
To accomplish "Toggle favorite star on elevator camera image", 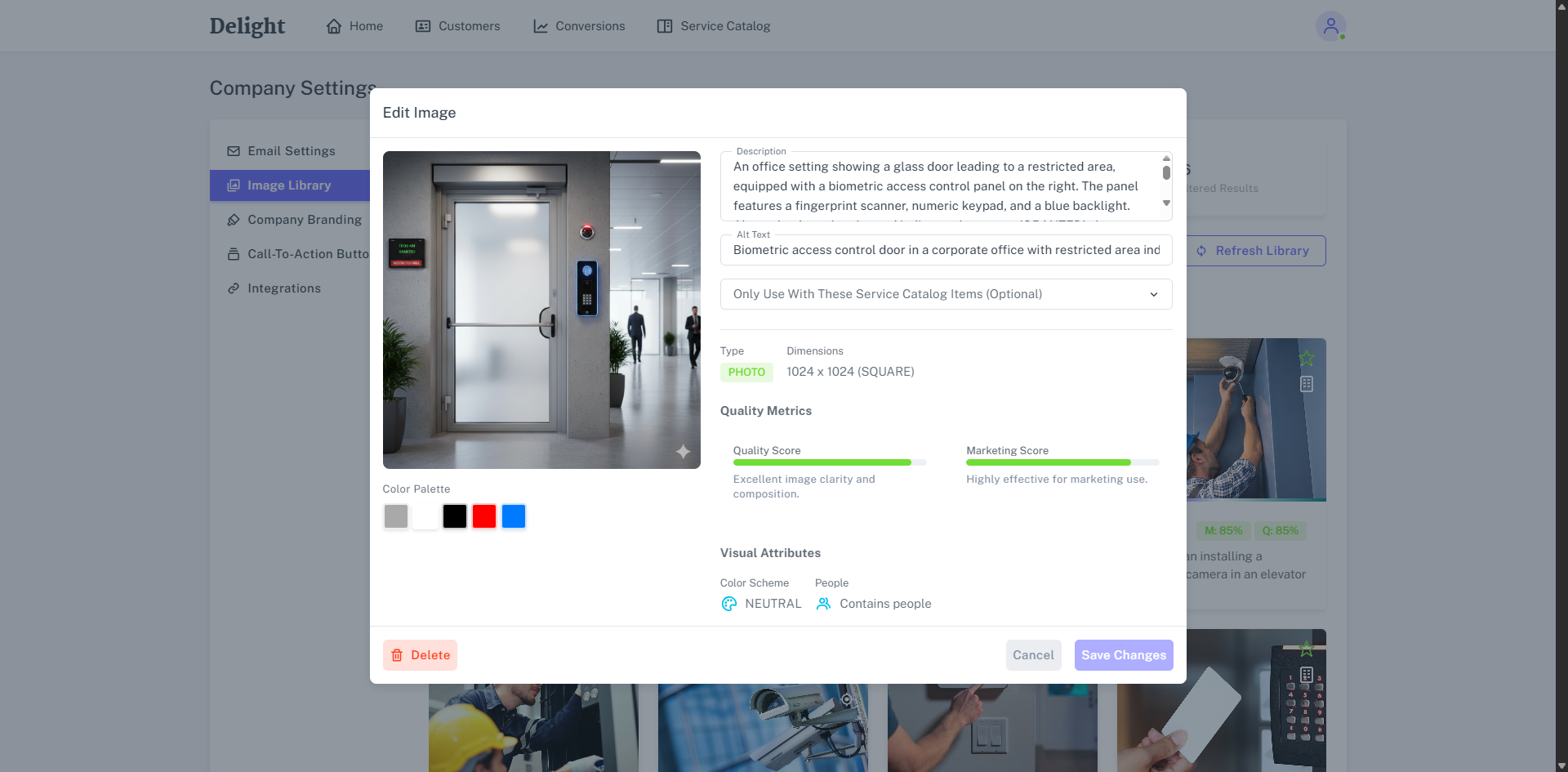I will 1307,358.
